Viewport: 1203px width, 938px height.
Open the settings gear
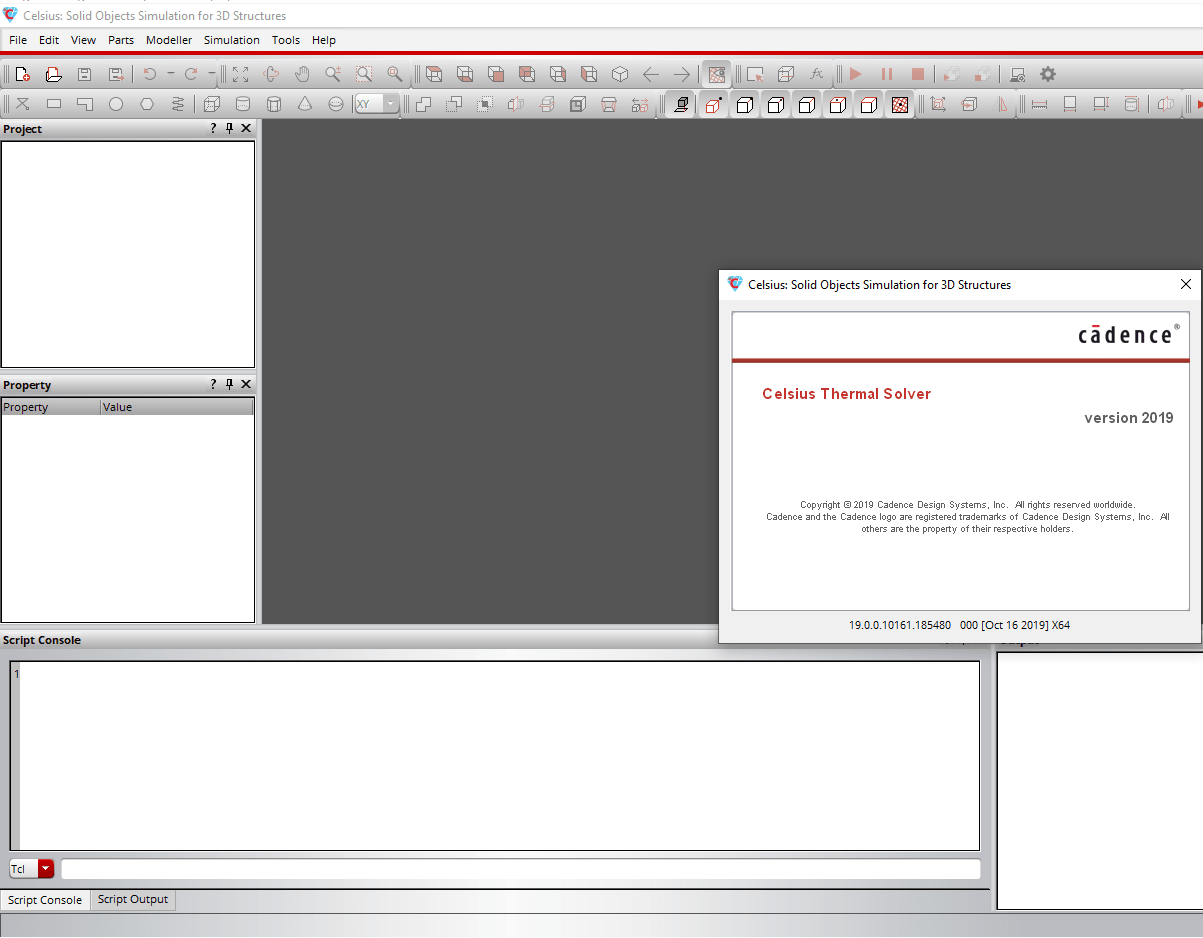click(1048, 74)
